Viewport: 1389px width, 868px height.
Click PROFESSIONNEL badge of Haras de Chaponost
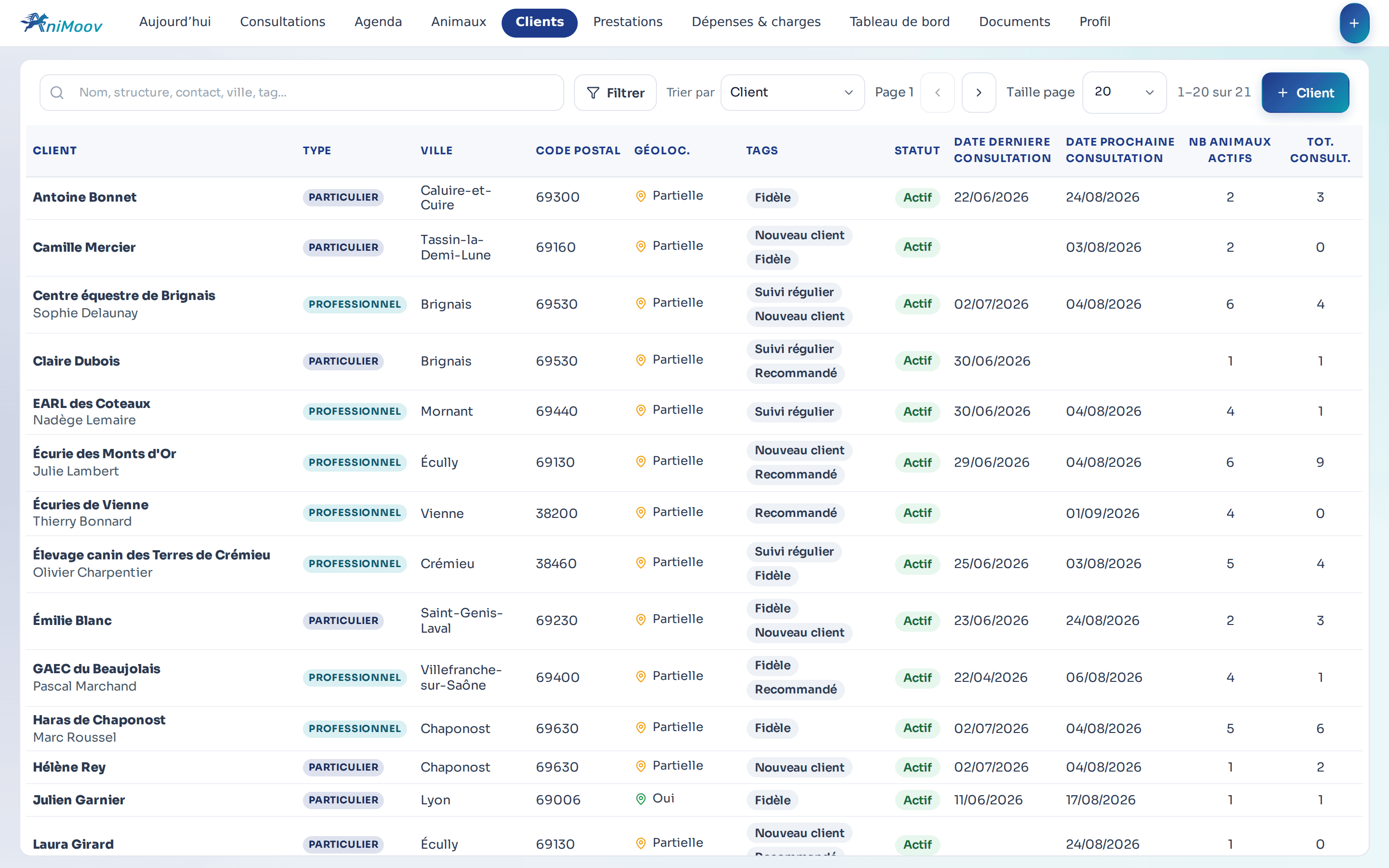click(x=354, y=729)
